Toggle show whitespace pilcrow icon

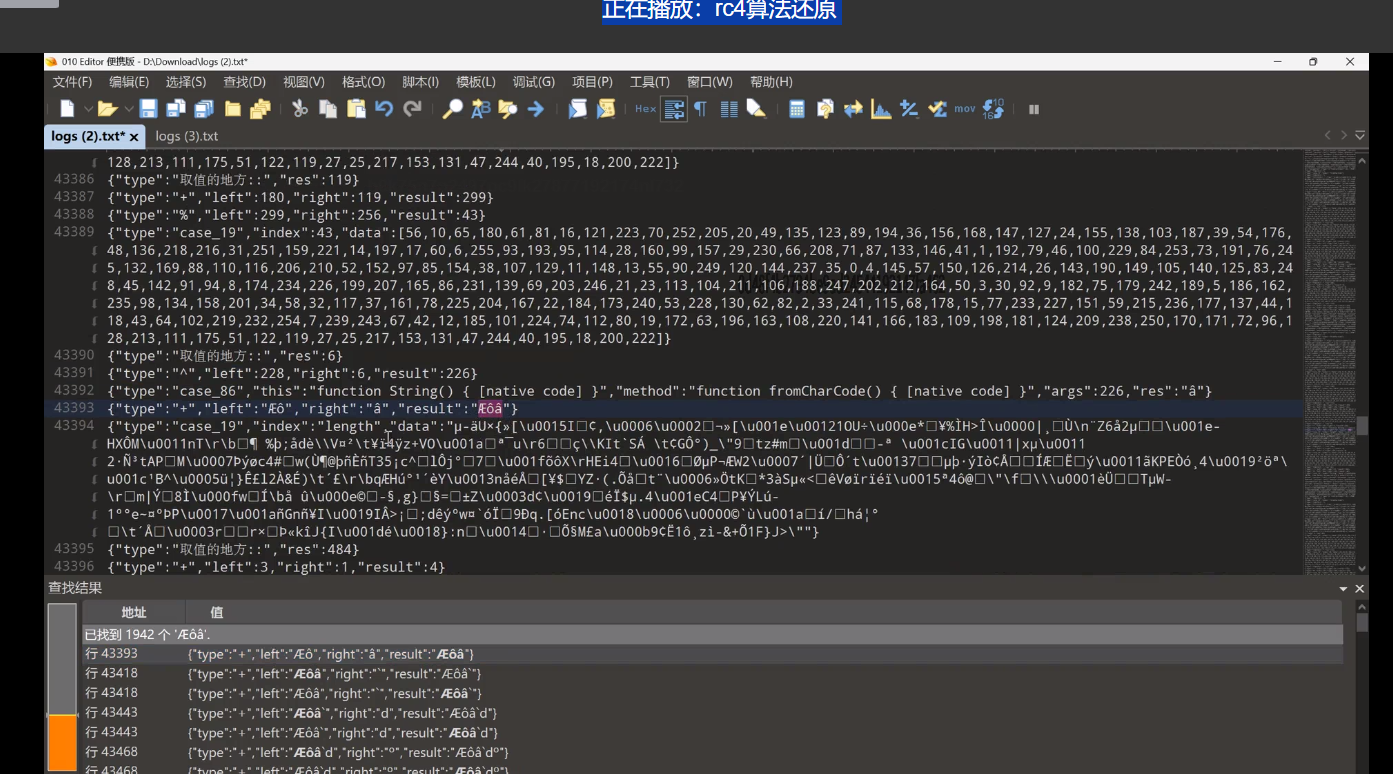click(701, 109)
